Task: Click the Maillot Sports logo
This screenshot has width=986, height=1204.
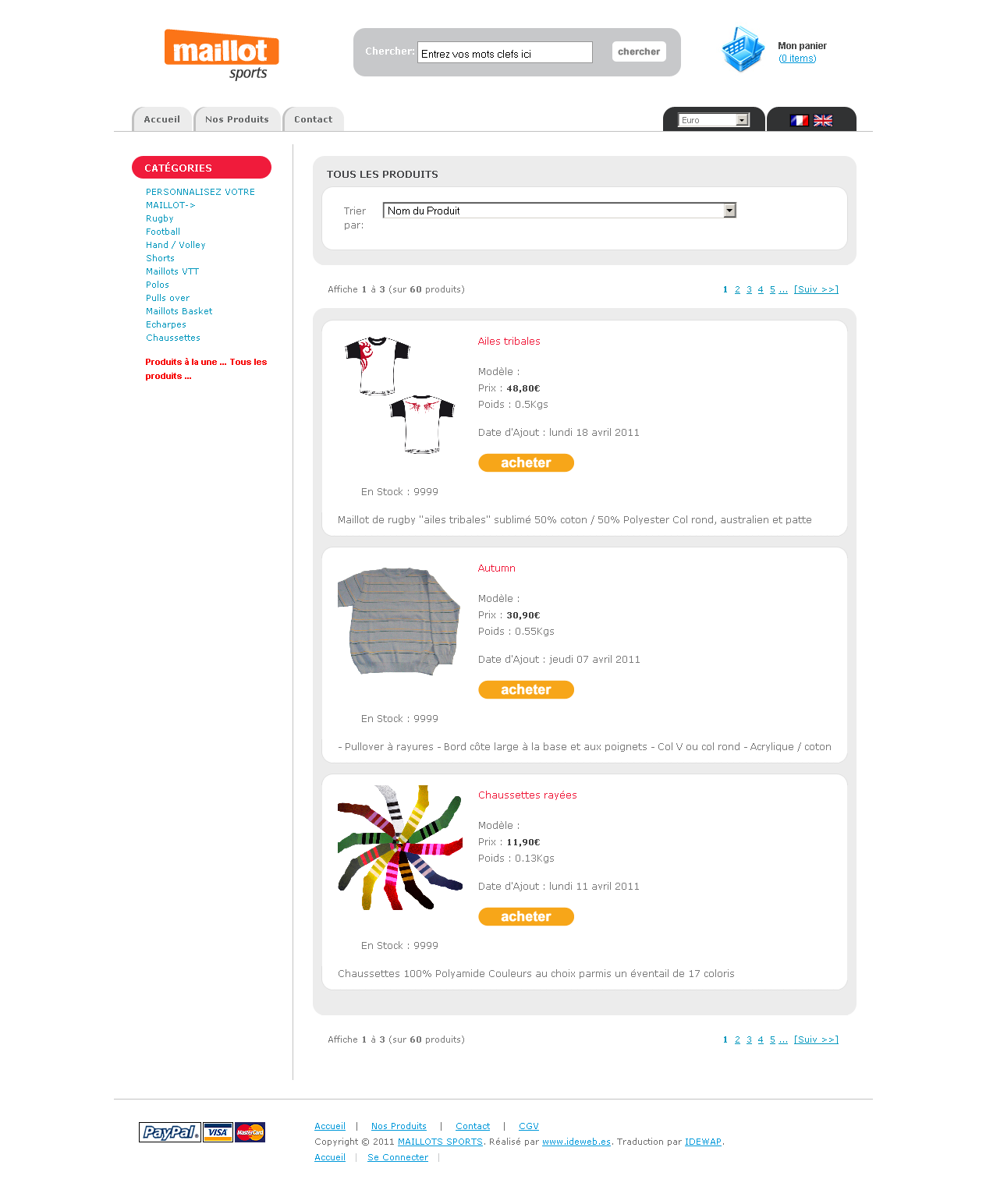Action: pos(222,55)
